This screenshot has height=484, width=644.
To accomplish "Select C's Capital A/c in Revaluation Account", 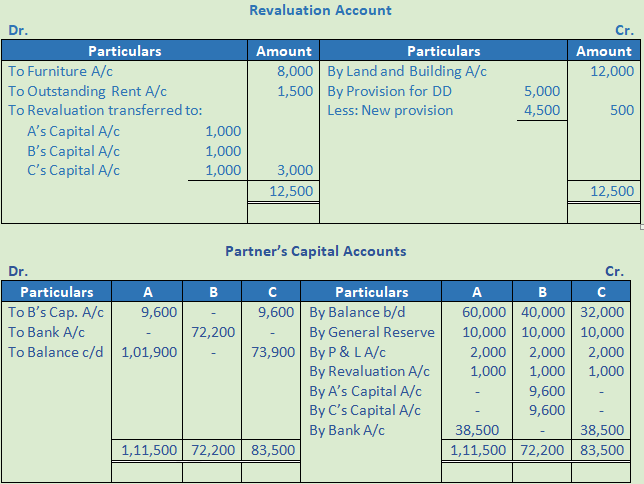I will [74, 171].
